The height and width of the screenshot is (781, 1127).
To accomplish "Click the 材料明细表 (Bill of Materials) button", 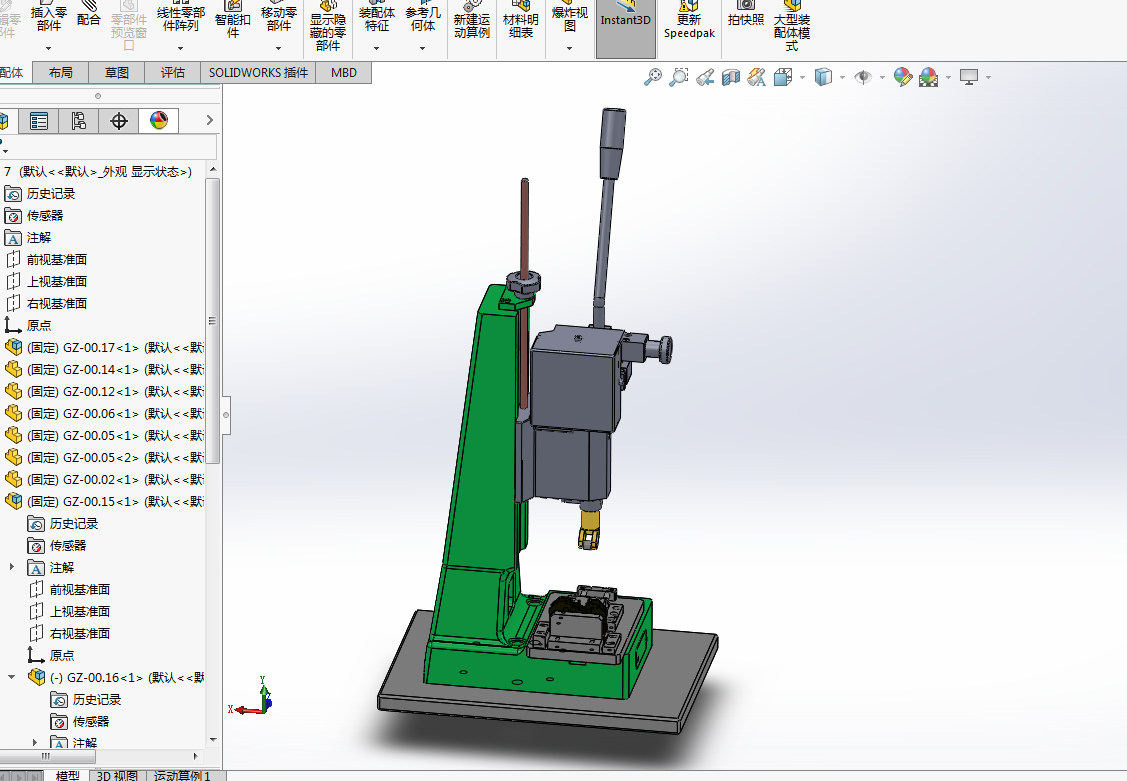I will [x=520, y=26].
